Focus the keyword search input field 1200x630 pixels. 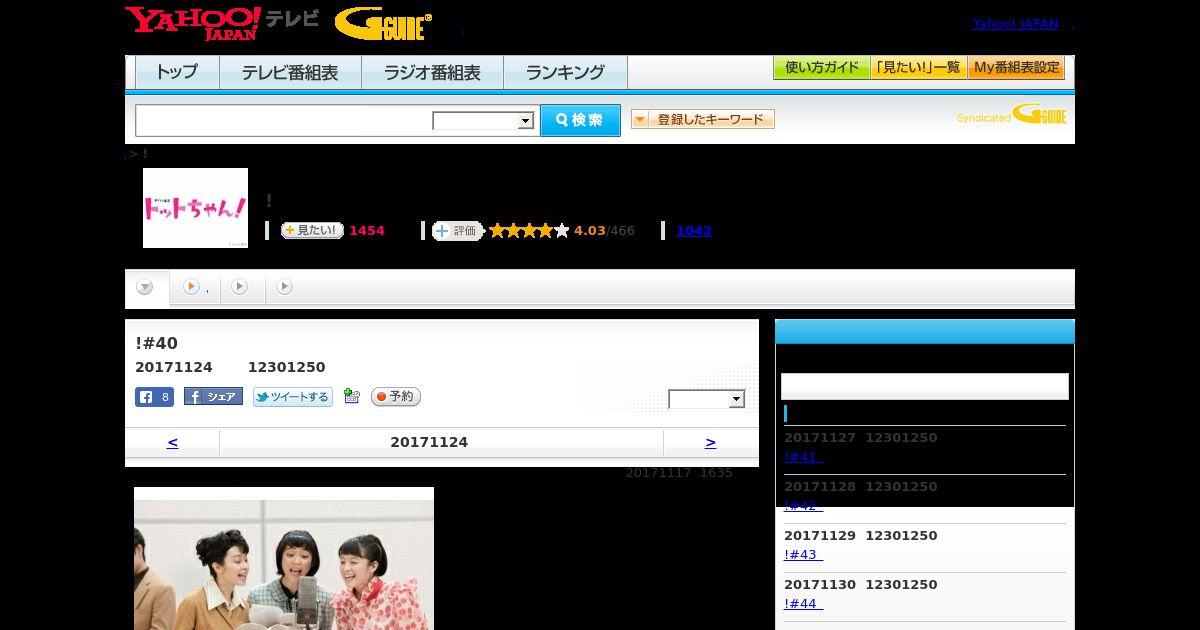pos(284,120)
